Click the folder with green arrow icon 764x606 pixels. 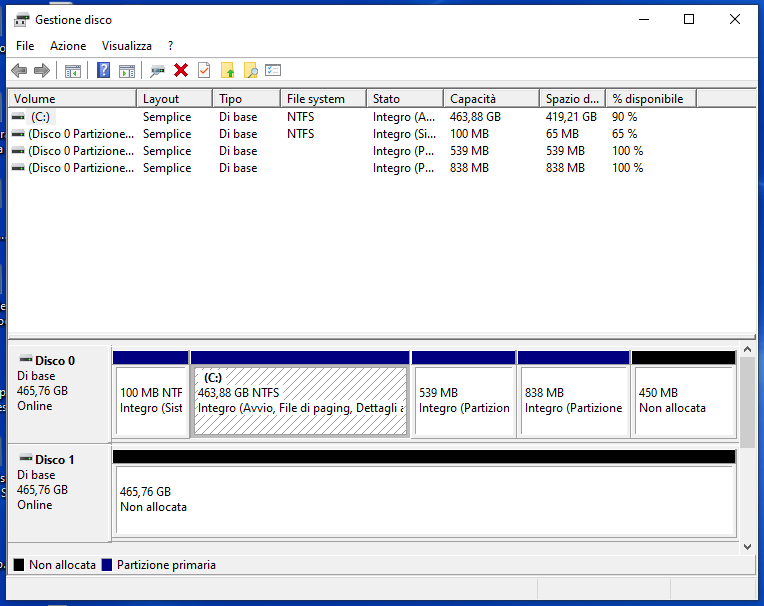228,70
